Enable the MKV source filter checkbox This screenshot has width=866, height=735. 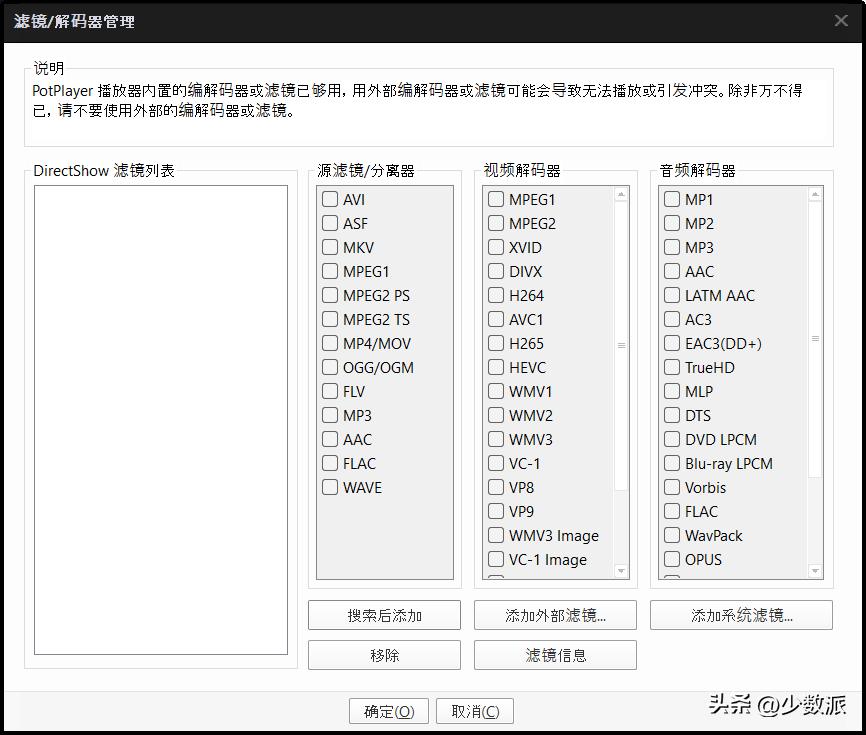coord(330,247)
